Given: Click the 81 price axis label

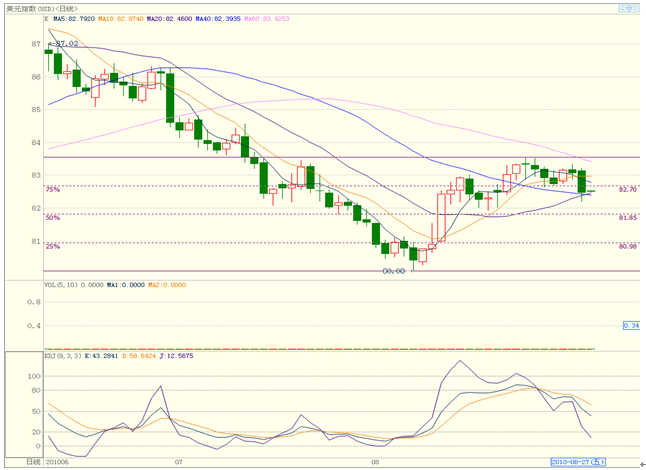Looking at the screenshot, I should (36, 241).
